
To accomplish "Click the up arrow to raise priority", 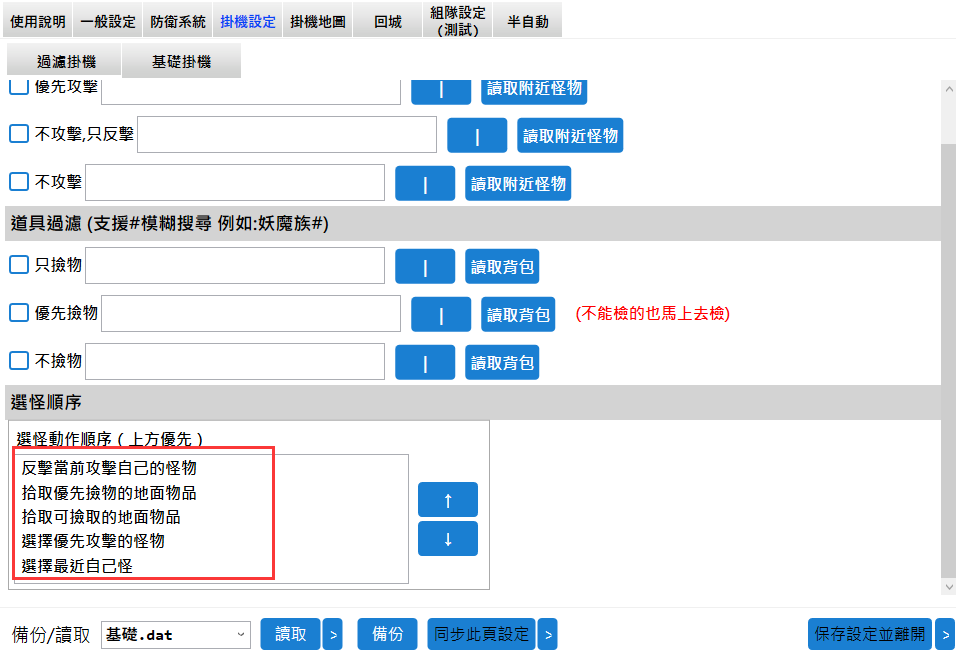I will pos(447,500).
